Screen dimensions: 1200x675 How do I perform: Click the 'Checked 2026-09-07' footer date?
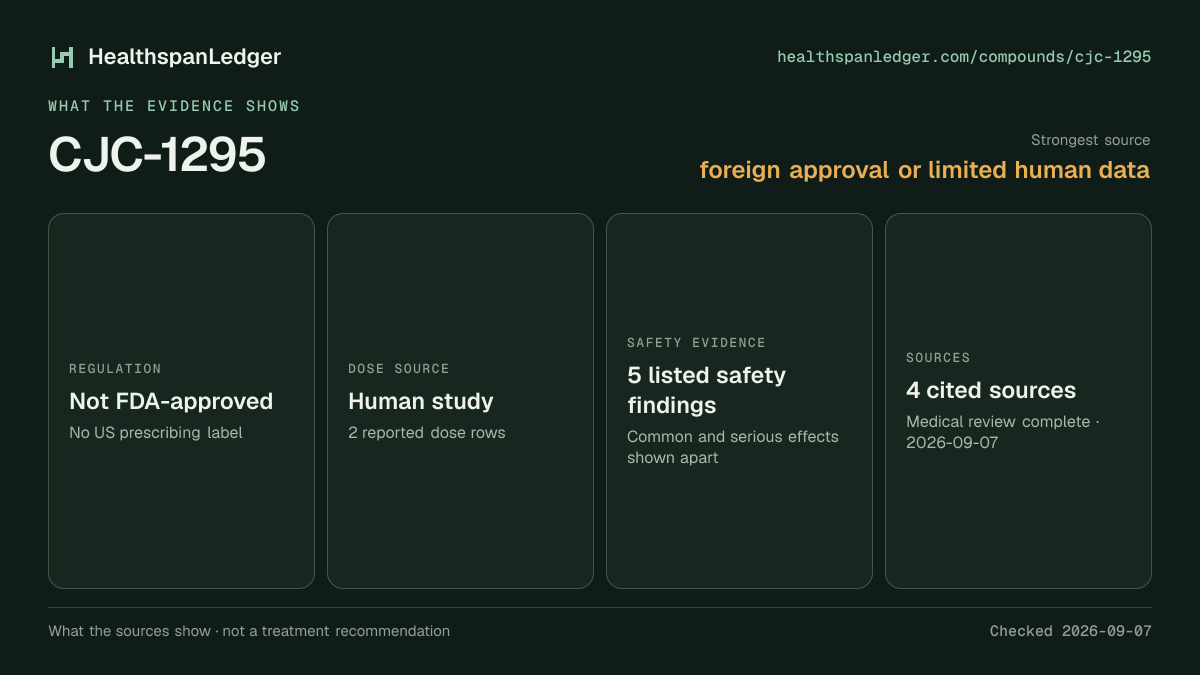1071,631
